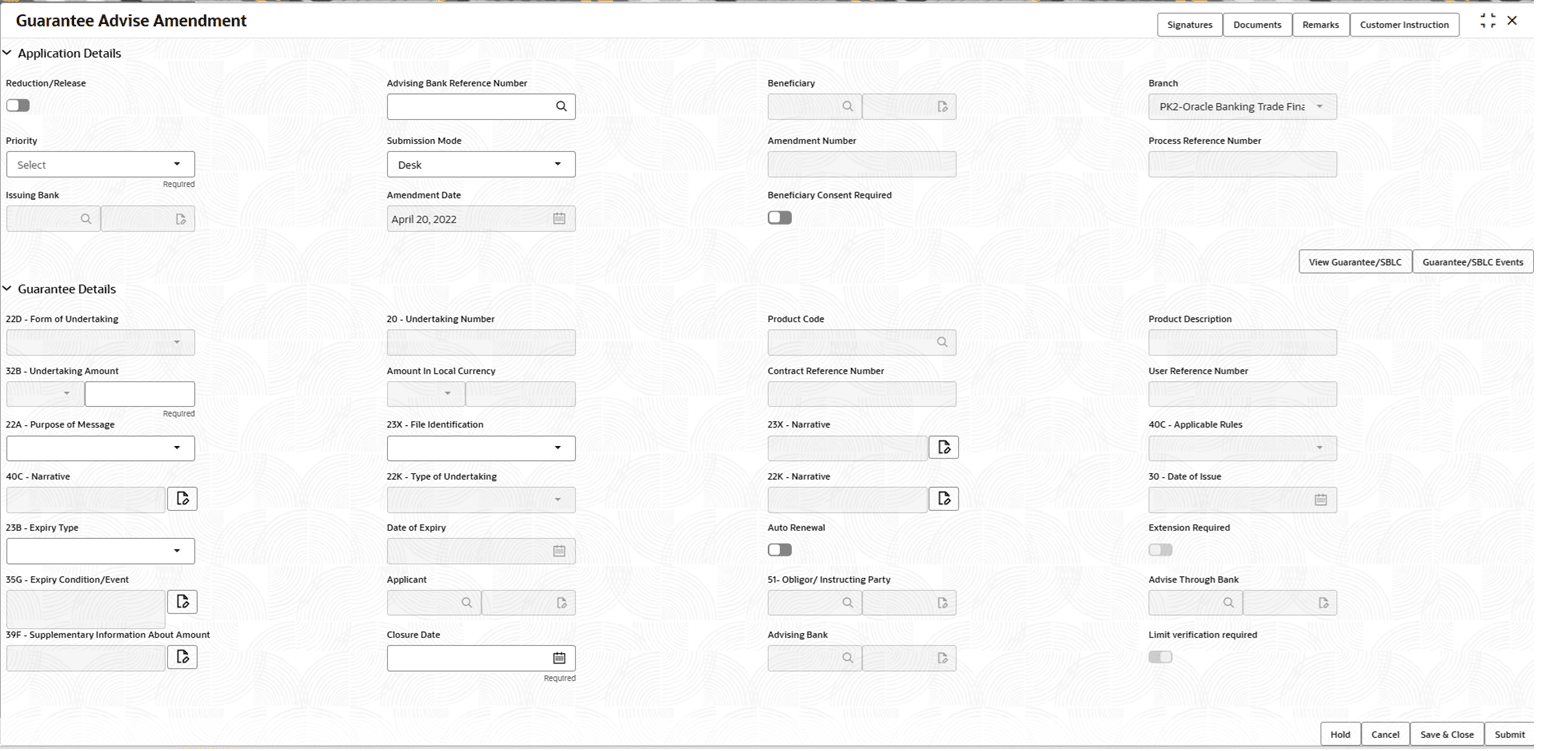Open the Advising Bank Reference Number search
This screenshot has height=751, width=1541.
(x=560, y=106)
